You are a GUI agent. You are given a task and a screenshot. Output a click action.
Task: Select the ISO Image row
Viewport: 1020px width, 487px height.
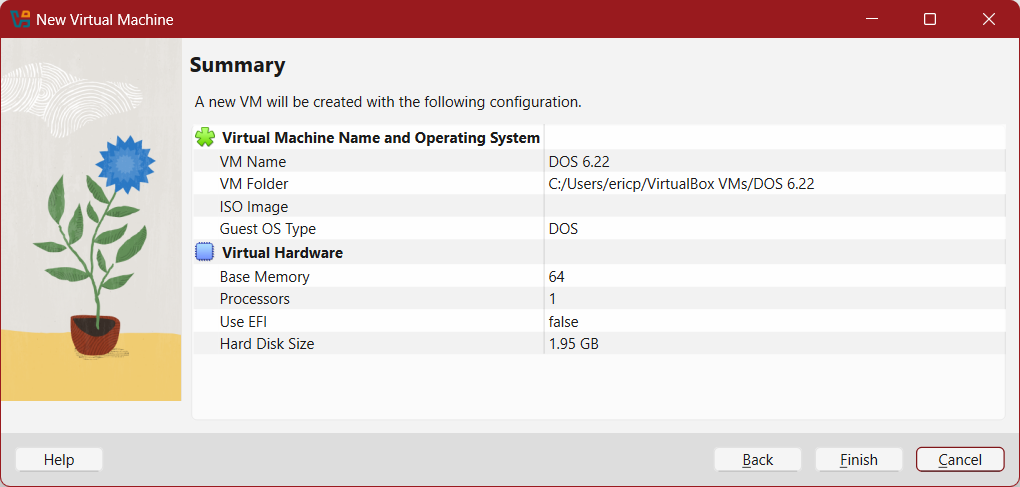pyautogui.click(x=254, y=207)
